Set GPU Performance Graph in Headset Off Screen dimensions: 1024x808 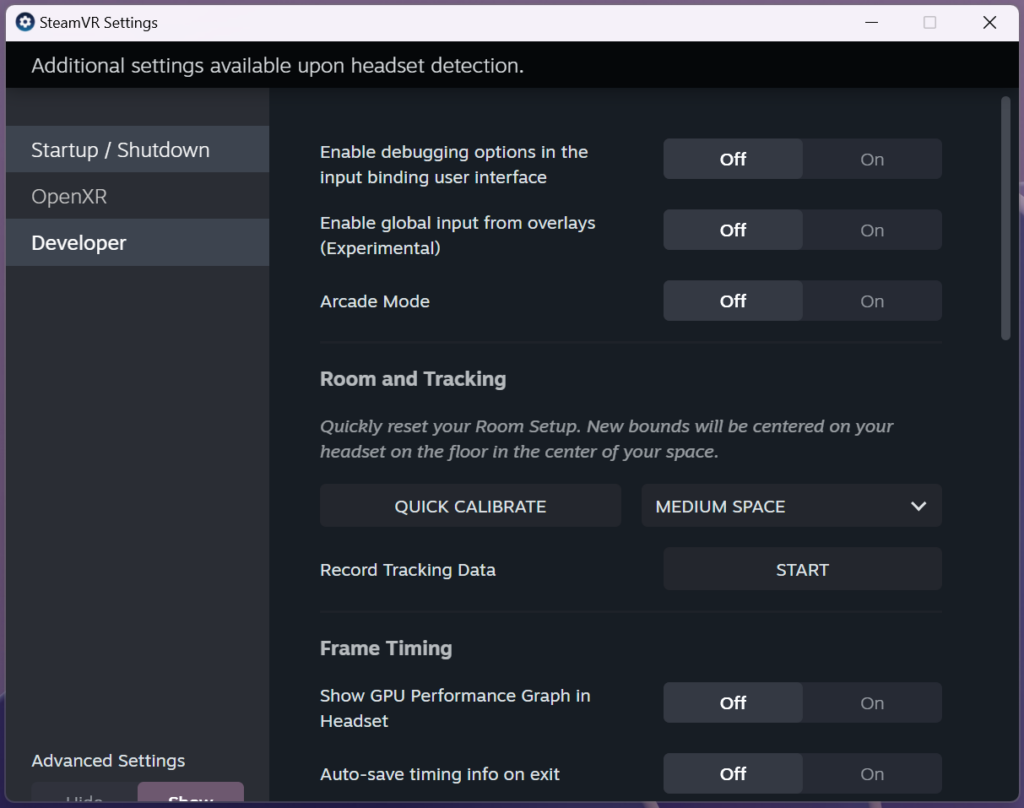pos(733,703)
